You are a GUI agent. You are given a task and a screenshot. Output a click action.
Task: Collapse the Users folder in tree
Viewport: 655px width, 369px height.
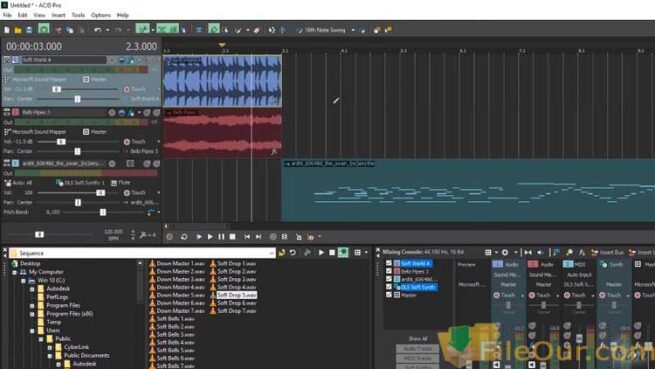(x=32, y=331)
